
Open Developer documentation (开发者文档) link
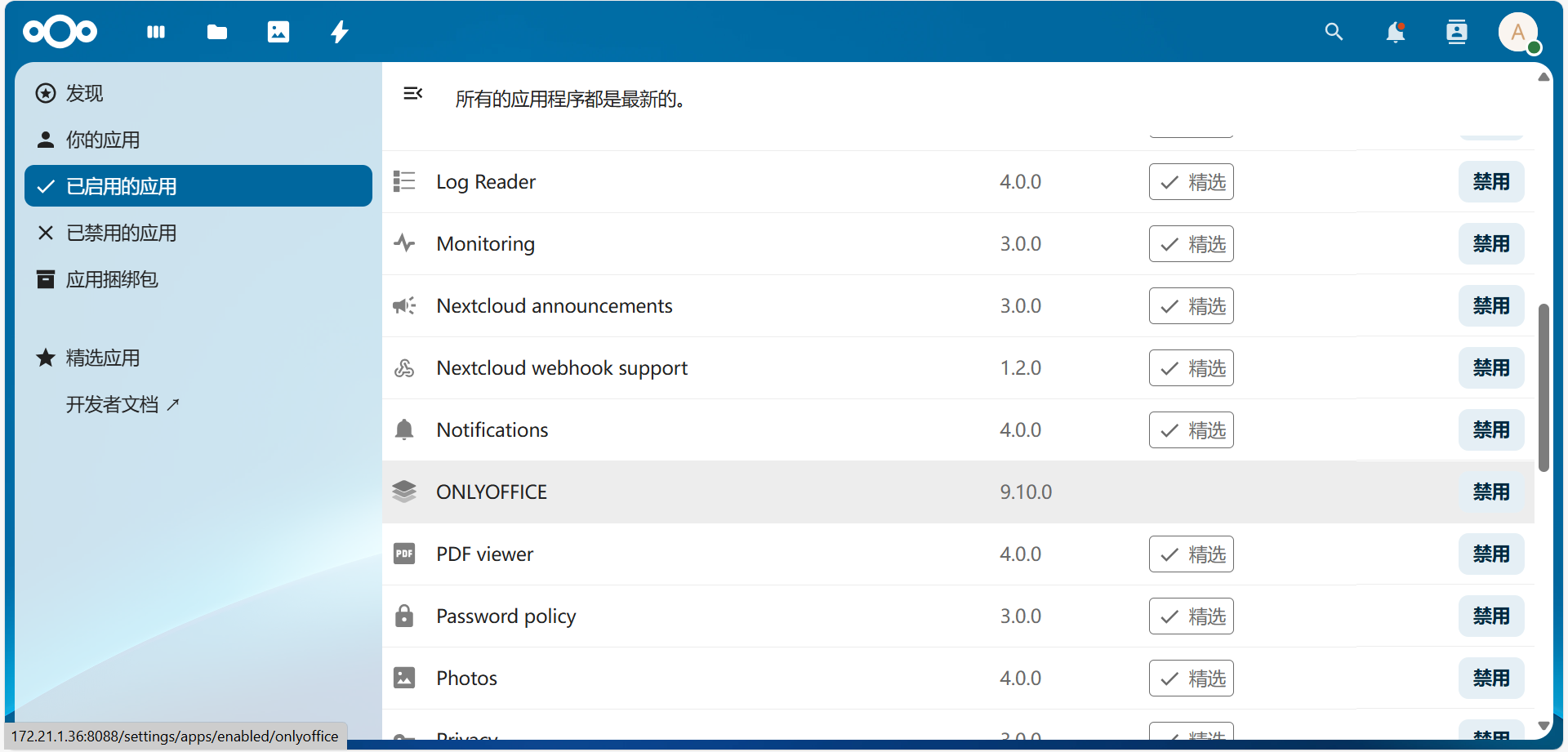click(198, 404)
